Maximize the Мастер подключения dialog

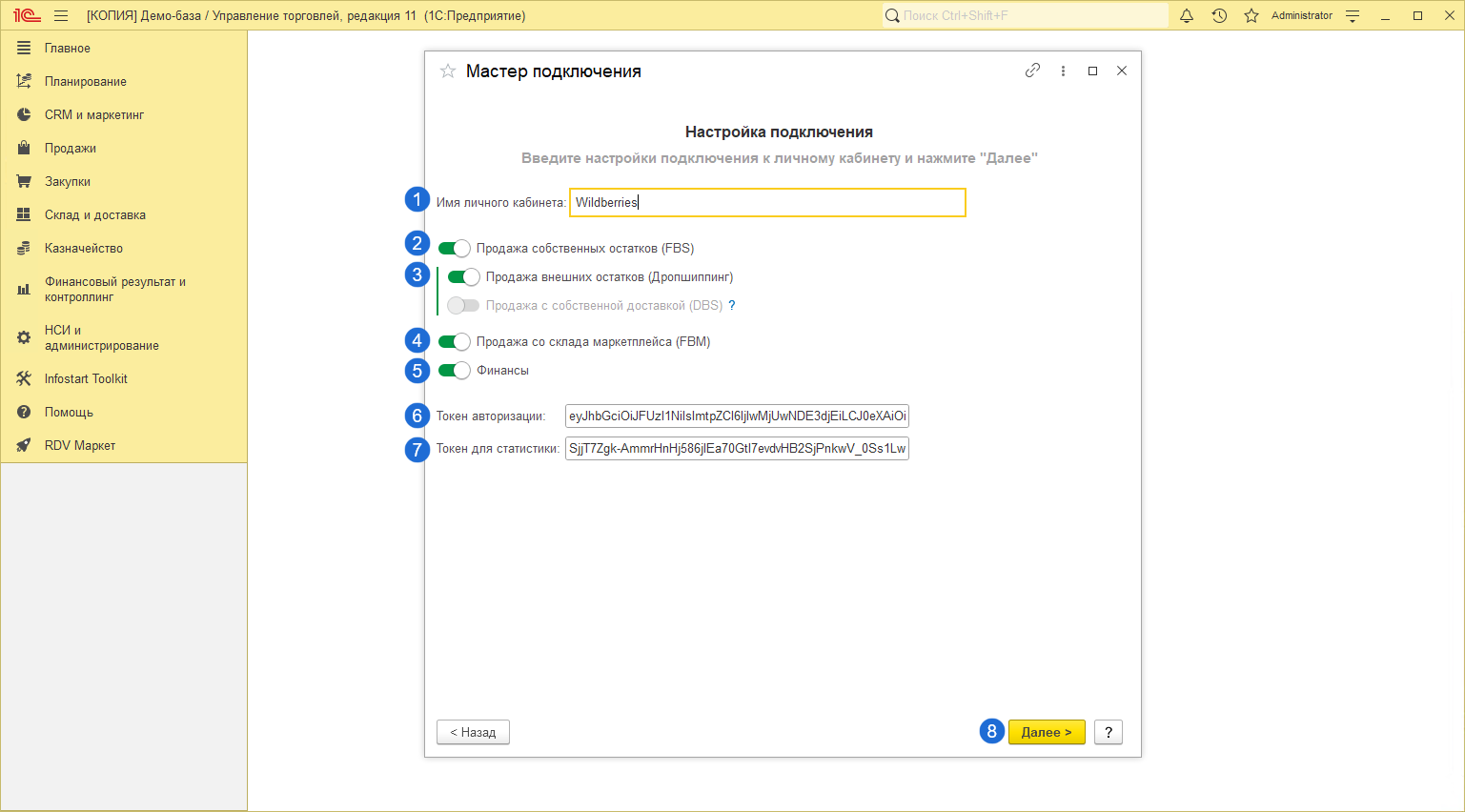coord(1093,71)
